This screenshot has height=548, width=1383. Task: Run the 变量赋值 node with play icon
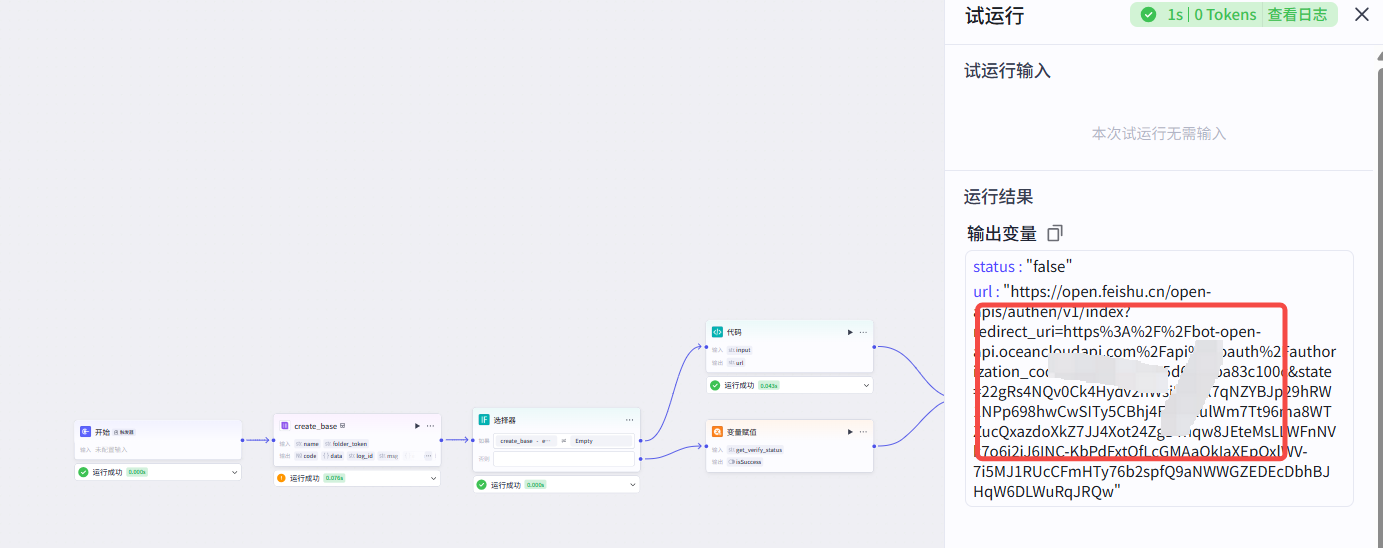(x=850, y=431)
